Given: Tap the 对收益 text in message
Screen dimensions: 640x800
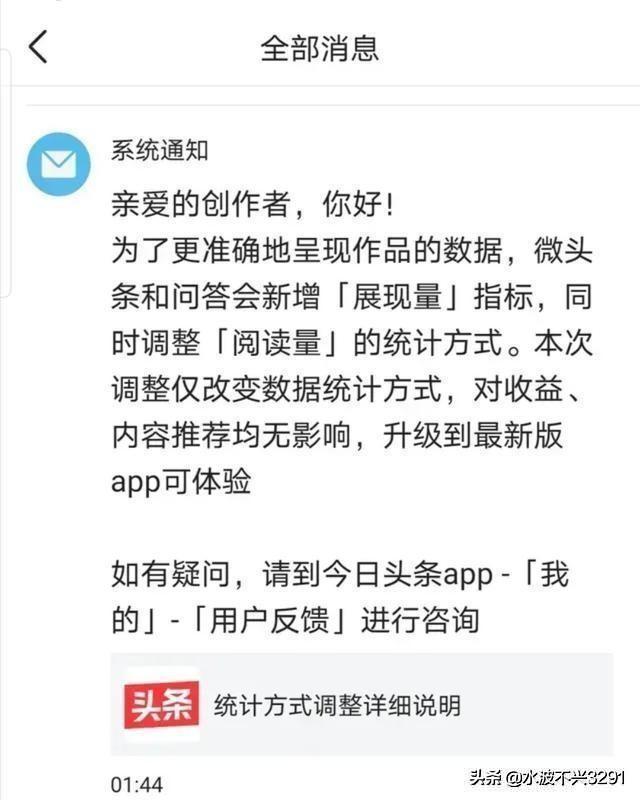Looking at the screenshot, I should [518, 389].
